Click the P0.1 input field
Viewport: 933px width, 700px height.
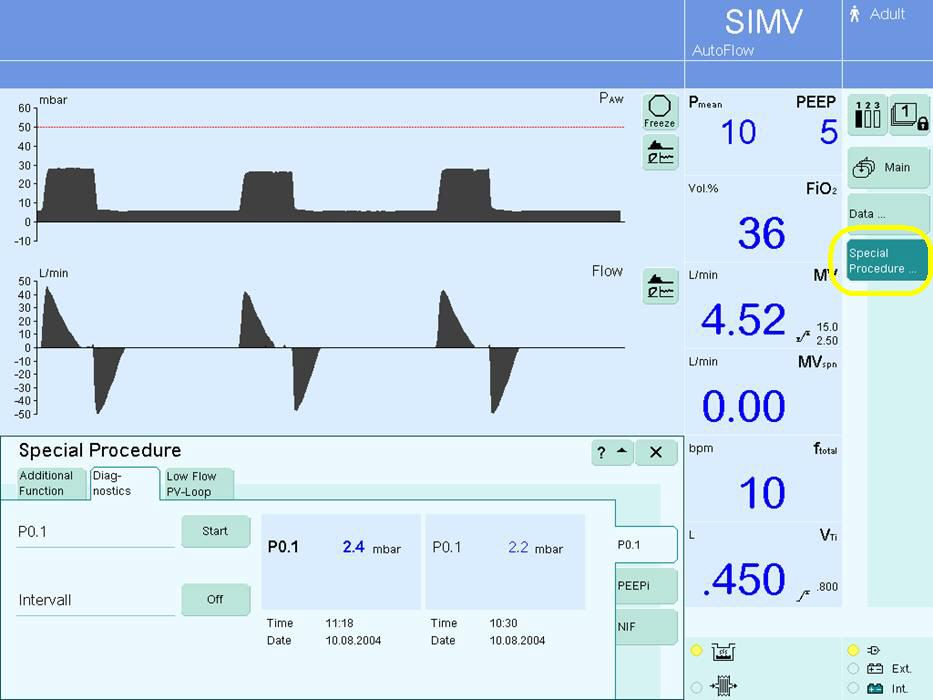(x=95, y=531)
